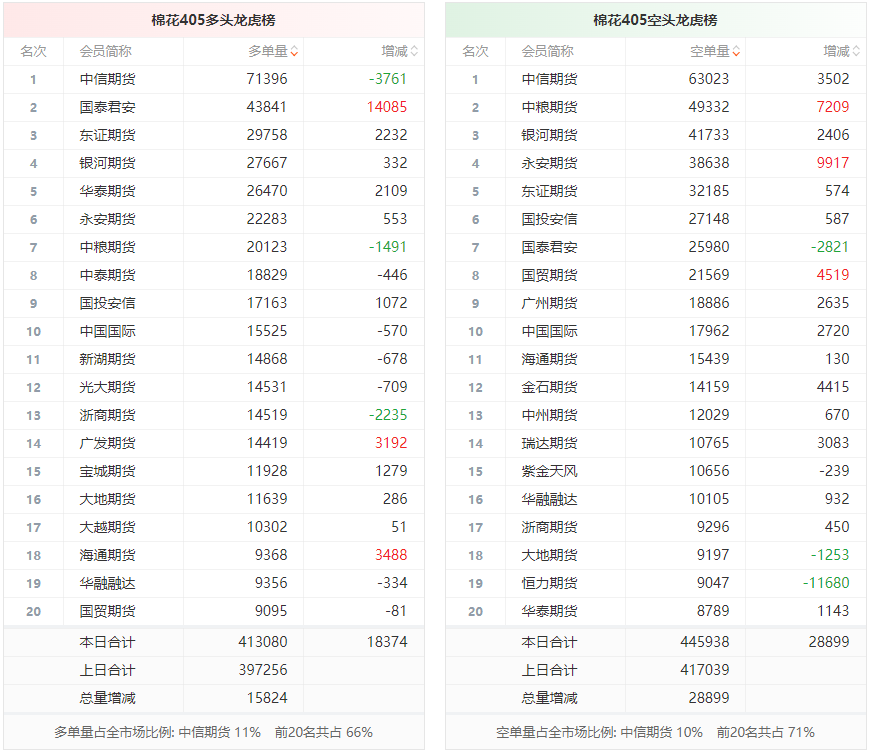The width and height of the screenshot is (870, 753).
Task: Select 中粮期货 in short table rank 2
Action: click(x=549, y=107)
